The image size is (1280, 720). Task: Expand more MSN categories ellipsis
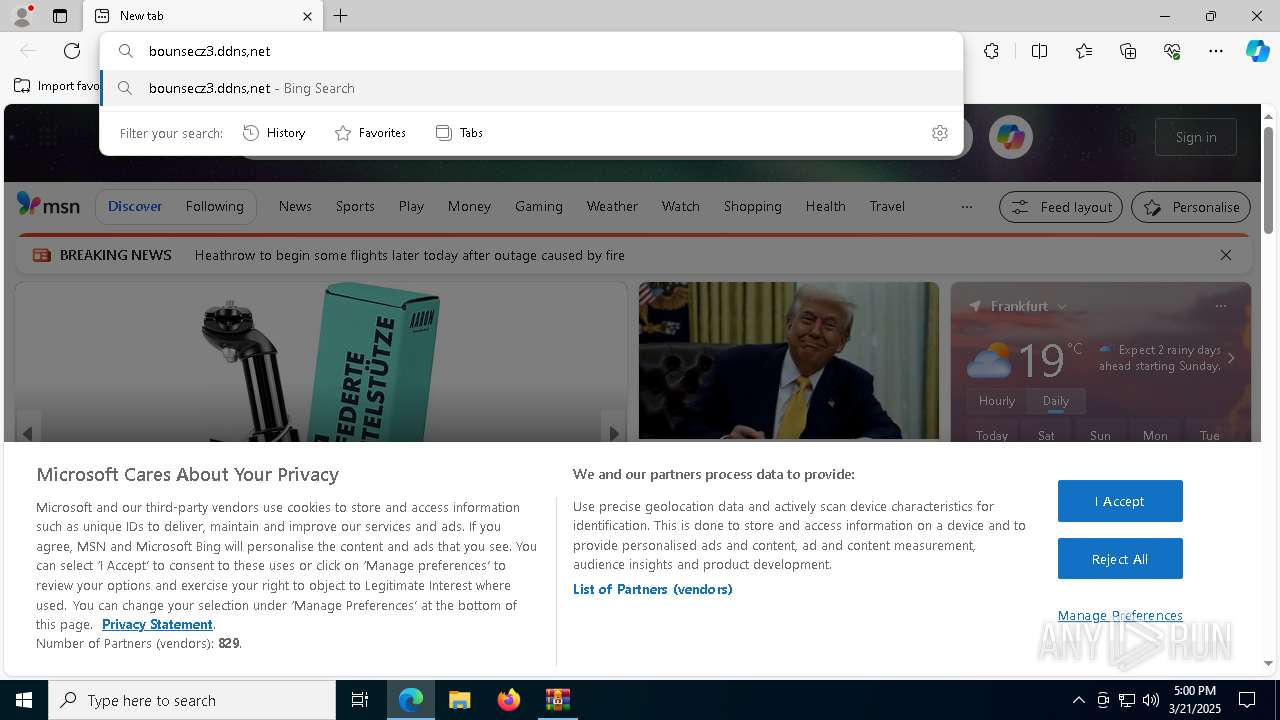[966, 207]
